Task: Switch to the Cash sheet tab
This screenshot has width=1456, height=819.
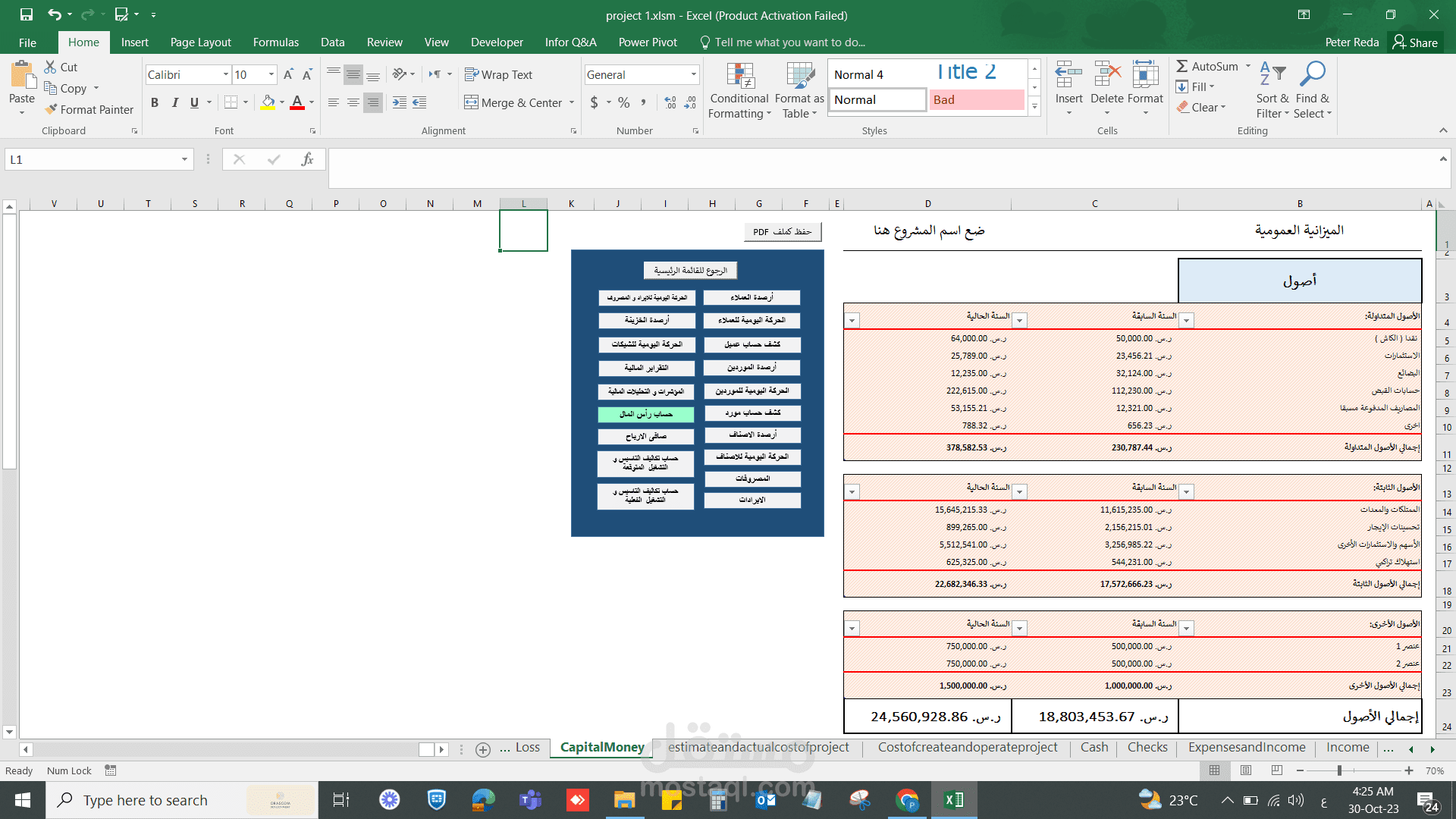Action: coord(1094,747)
